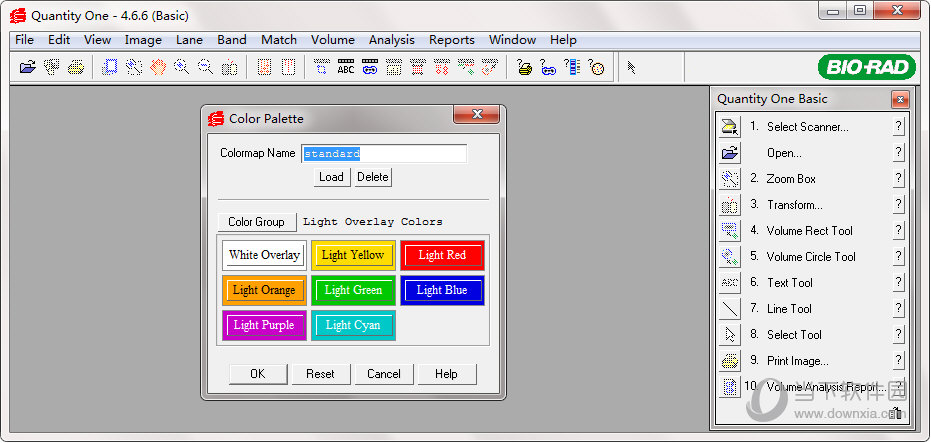Screen dimensions: 931x443
Task: Pick the Light Green color swatch
Action: 353,290
